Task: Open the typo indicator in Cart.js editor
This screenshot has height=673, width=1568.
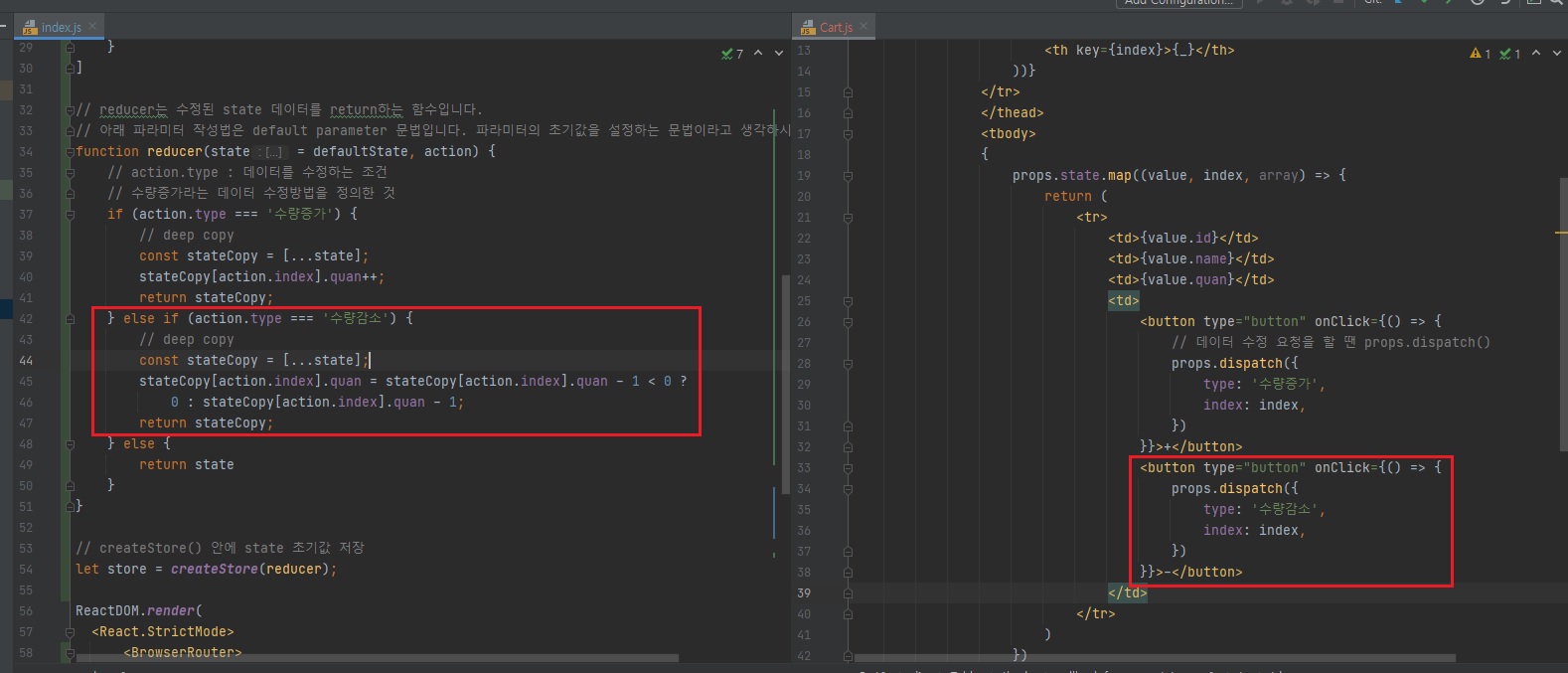Action: click(1510, 54)
